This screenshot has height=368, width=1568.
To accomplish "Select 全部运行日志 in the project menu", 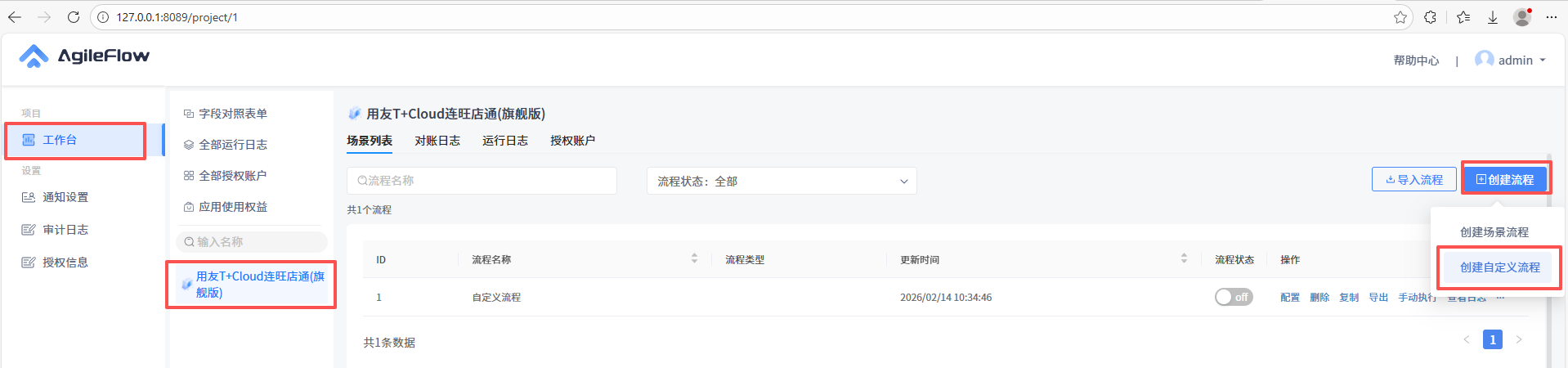I will 233,145.
